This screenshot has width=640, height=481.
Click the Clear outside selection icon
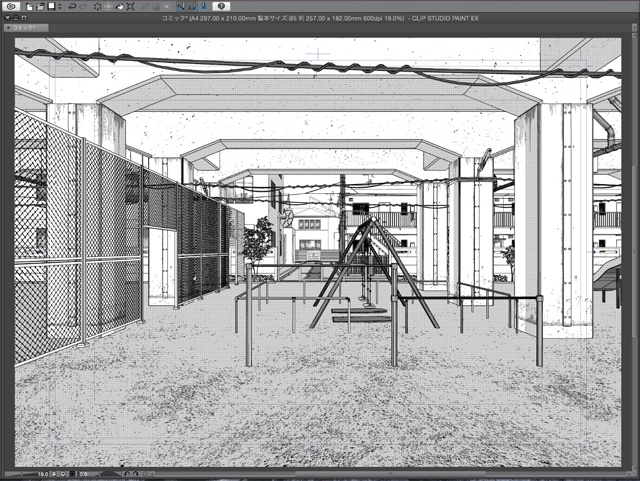pyautogui.click(x=109, y=6)
